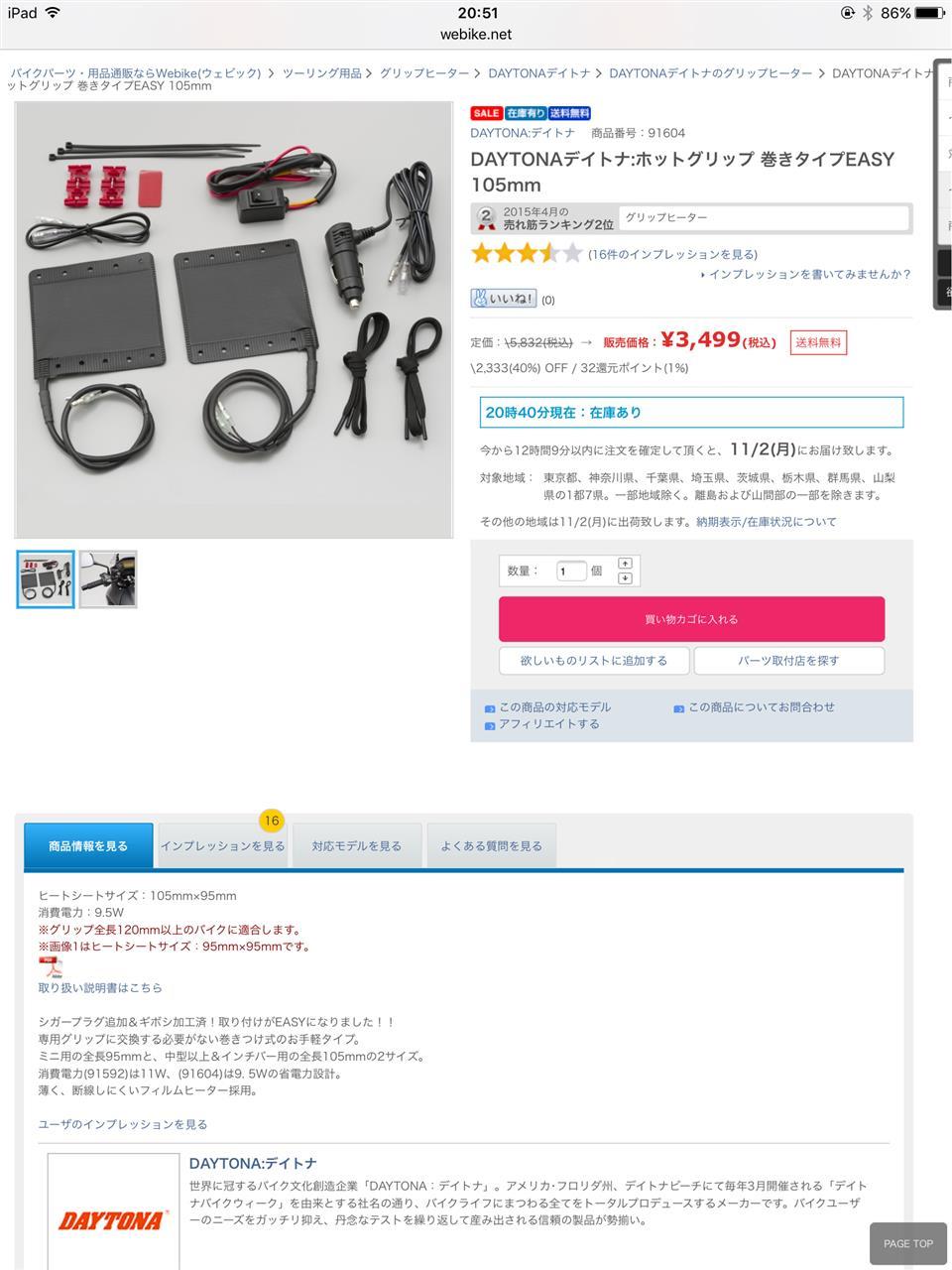
Task: Open the PDF instruction manual icon
Action: click(51, 966)
